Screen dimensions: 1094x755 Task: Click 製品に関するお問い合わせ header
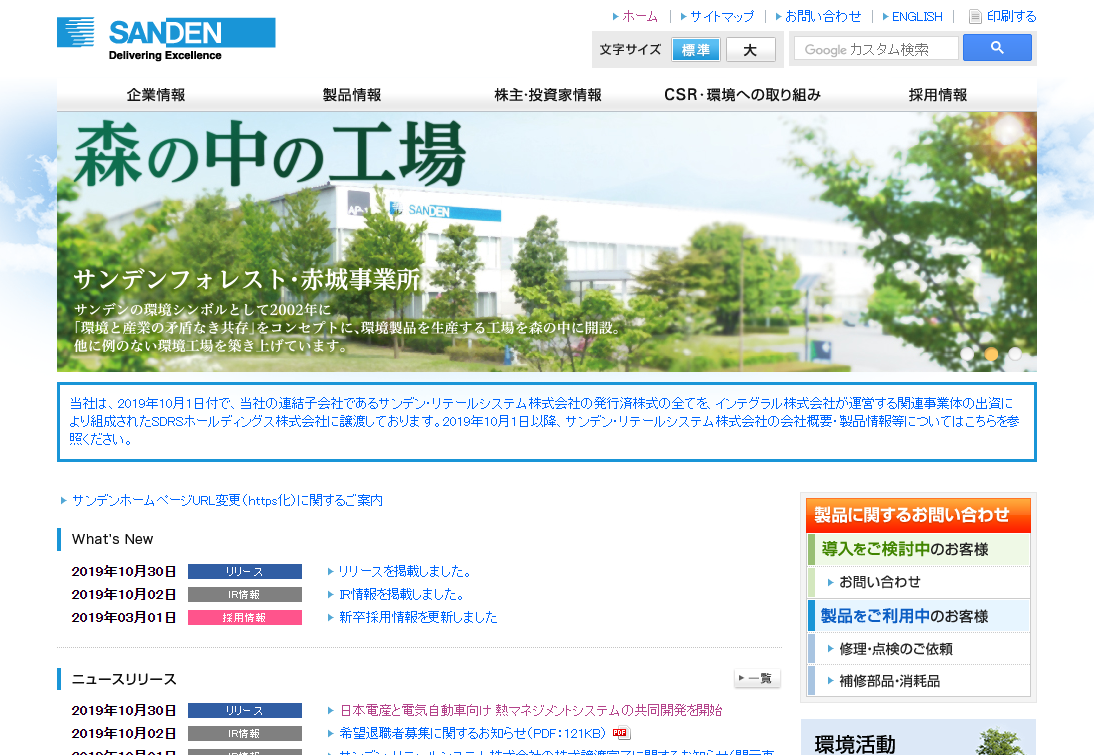(918, 515)
